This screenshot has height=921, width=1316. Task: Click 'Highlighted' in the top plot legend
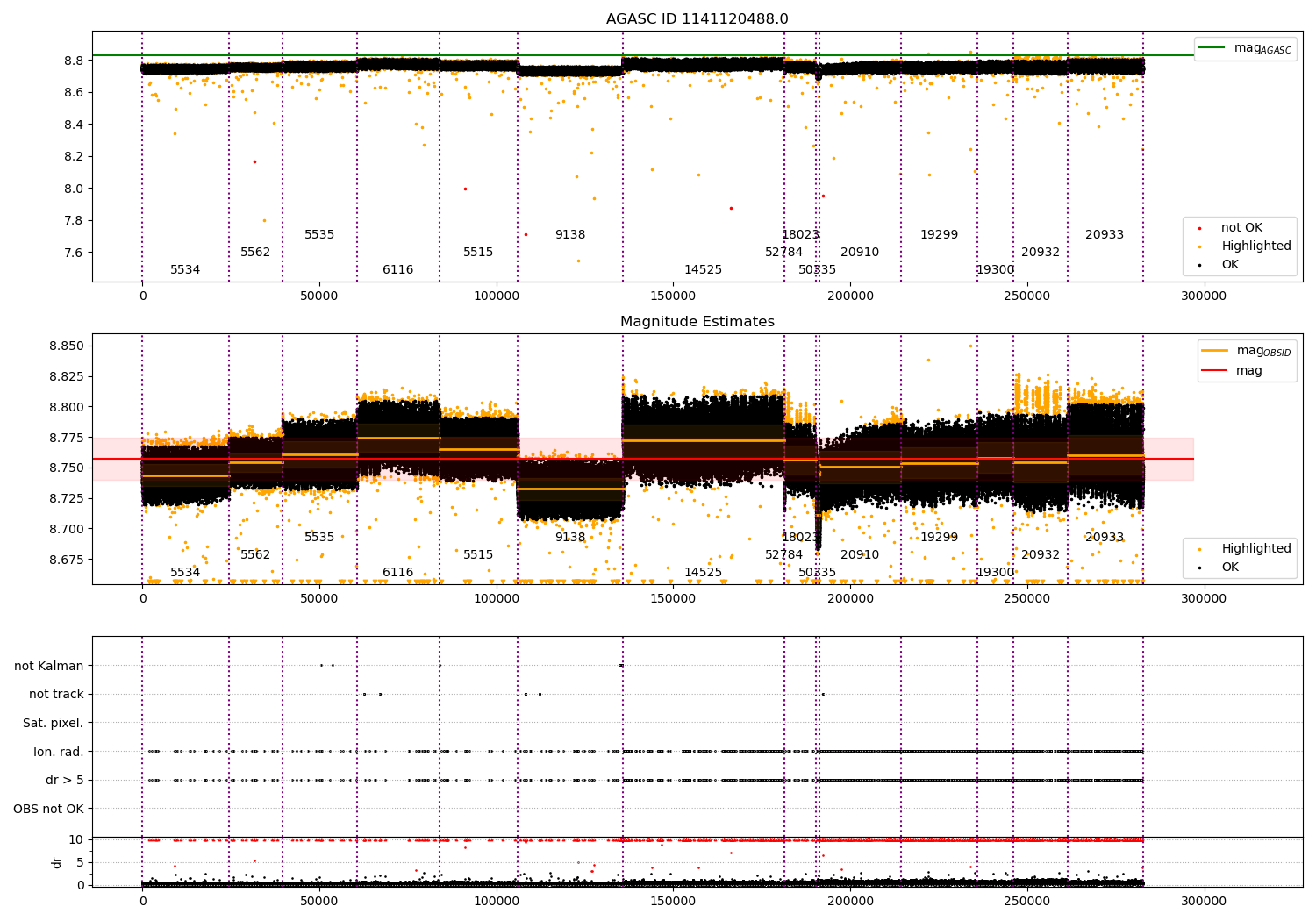(x=1245, y=246)
